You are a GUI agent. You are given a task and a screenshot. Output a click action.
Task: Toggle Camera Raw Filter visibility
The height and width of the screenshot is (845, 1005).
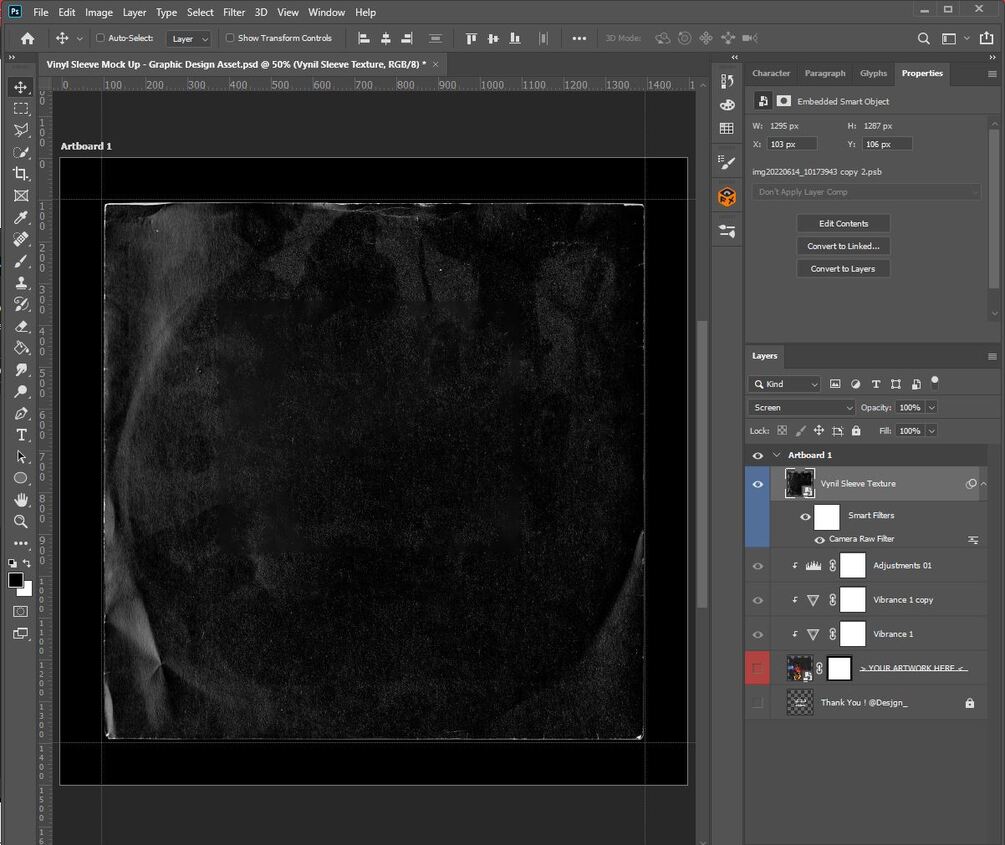[x=819, y=540]
